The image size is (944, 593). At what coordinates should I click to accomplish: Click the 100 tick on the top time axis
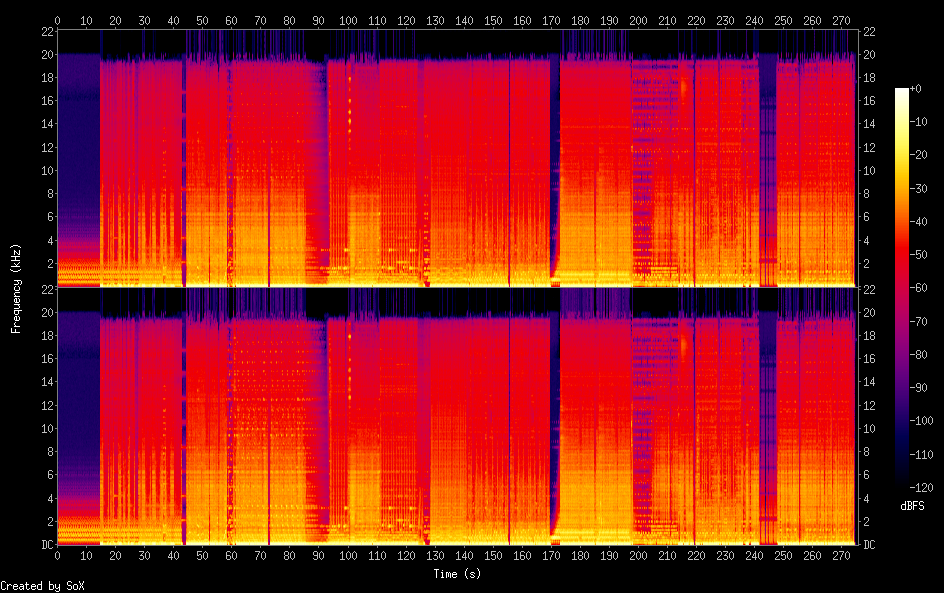coord(348,20)
